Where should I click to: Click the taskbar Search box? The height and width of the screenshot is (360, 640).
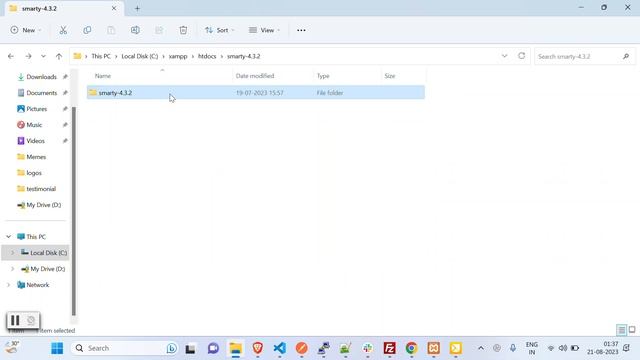coord(125,348)
